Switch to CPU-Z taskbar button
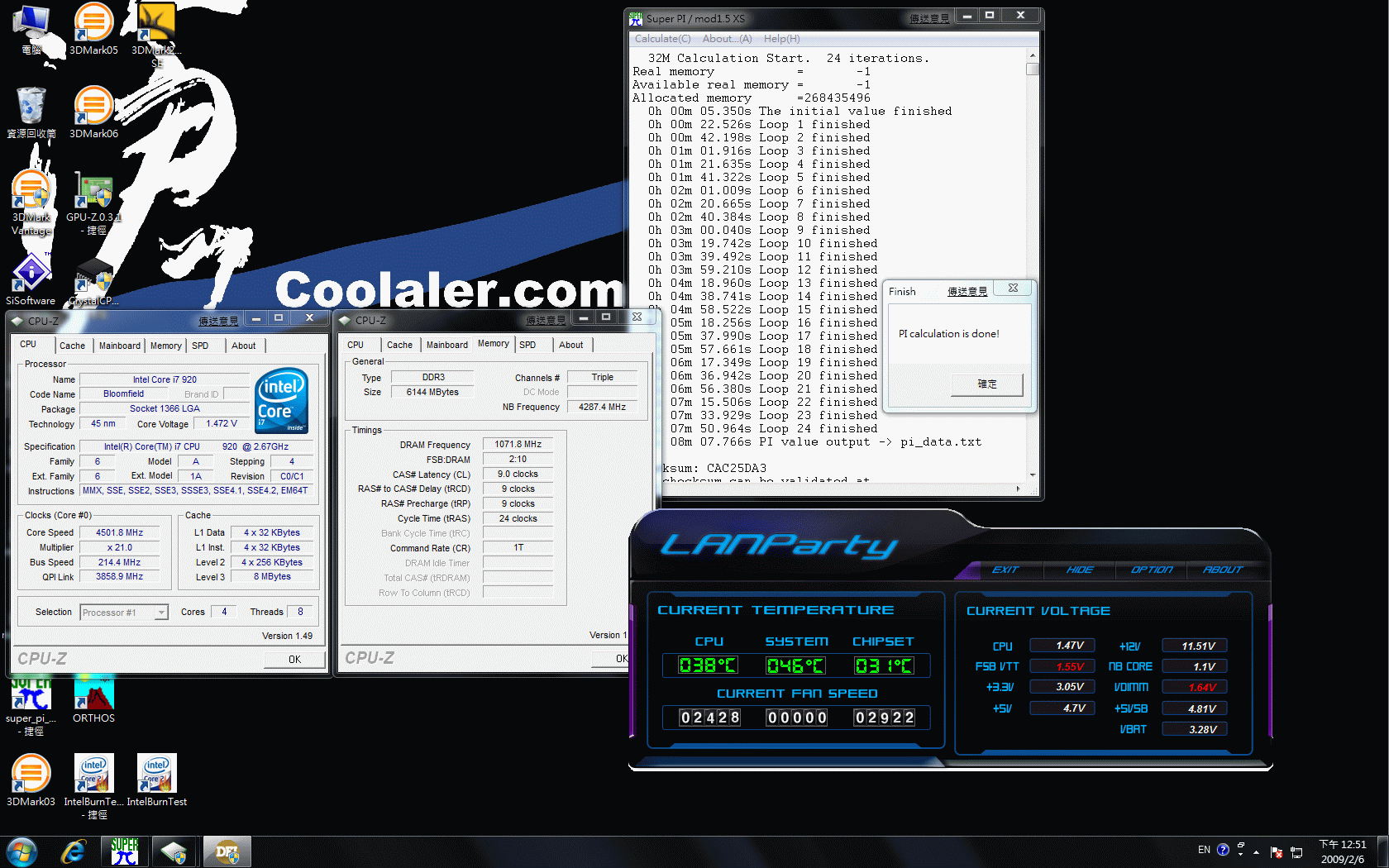1389x868 pixels. click(x=174, y=851)
